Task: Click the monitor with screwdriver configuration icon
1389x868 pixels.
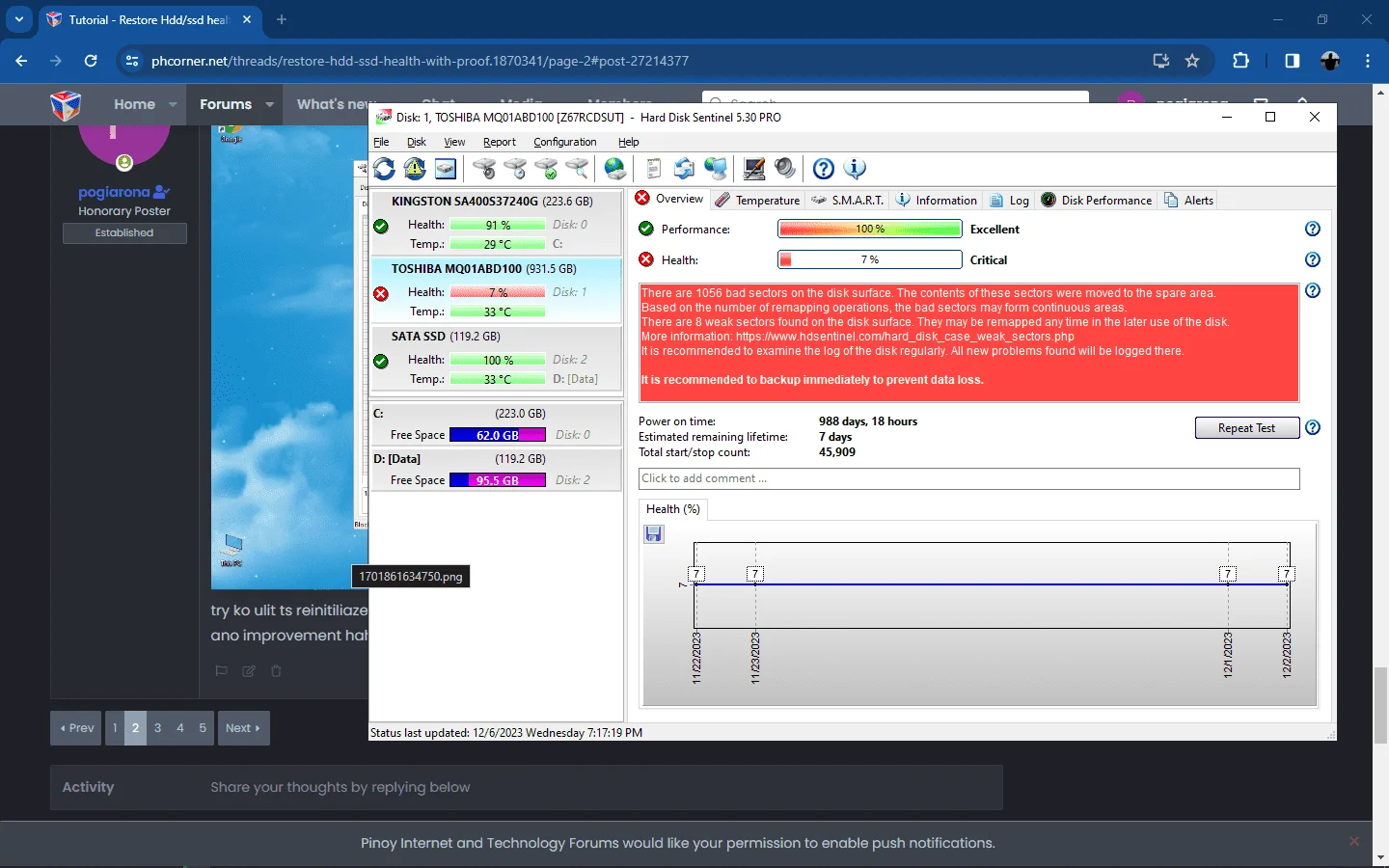Action: point(754,169)
